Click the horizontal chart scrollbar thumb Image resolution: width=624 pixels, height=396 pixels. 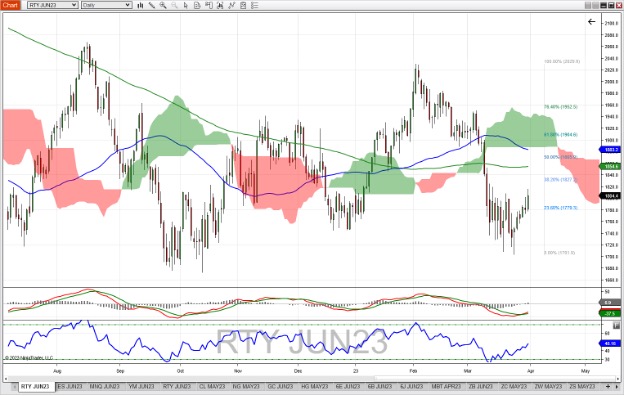tap(495, 378)
